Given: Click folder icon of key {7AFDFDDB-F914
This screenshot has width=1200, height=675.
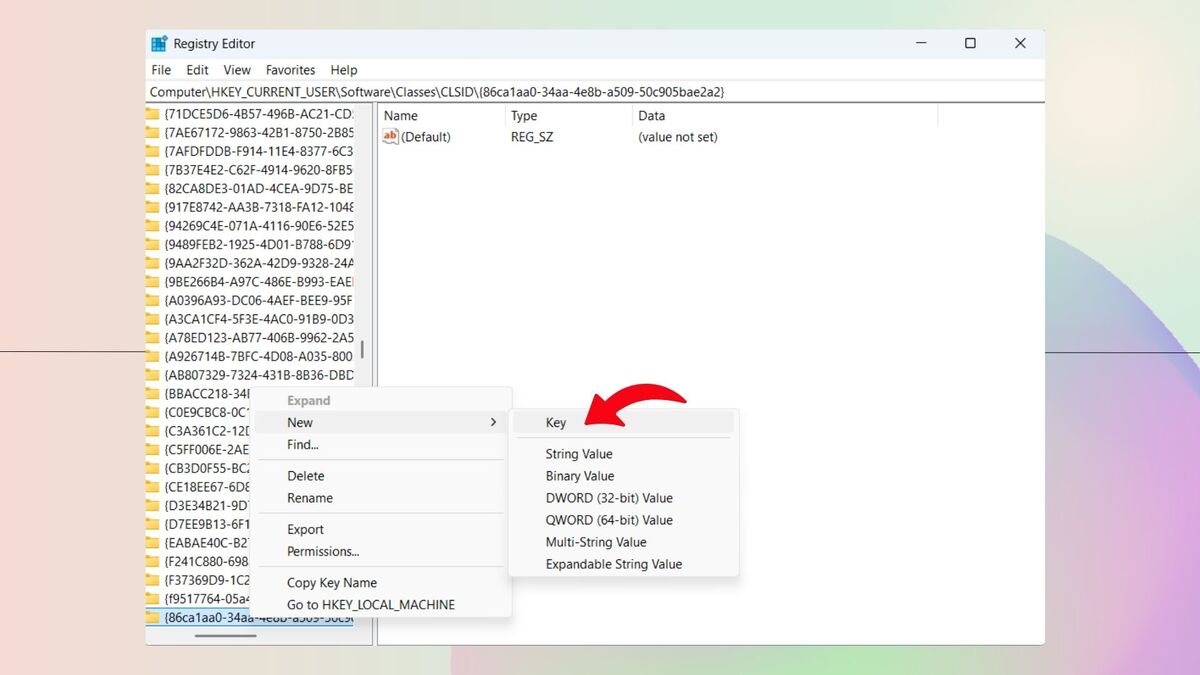Looking at the screenshot, I should [153, 151].
